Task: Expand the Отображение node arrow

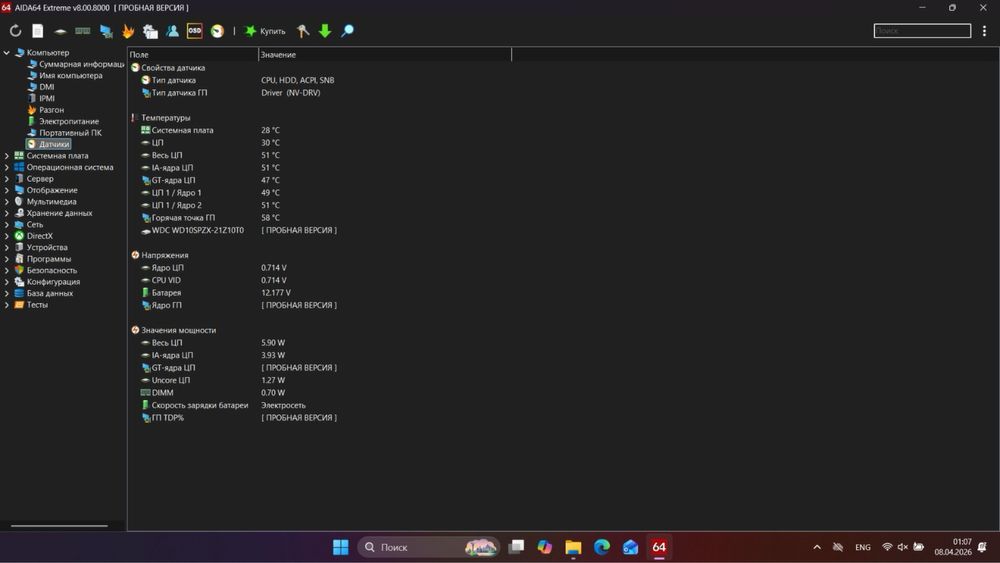Action: (x=7, y=190)
